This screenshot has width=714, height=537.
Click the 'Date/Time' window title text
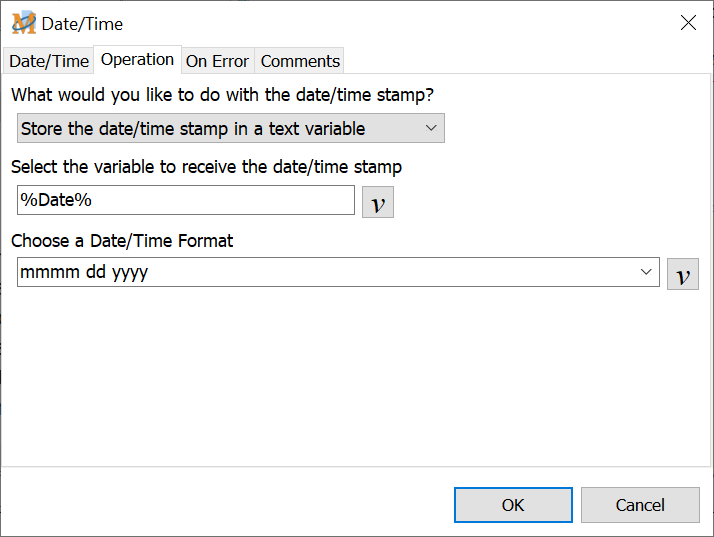click(x=83, y=23)
